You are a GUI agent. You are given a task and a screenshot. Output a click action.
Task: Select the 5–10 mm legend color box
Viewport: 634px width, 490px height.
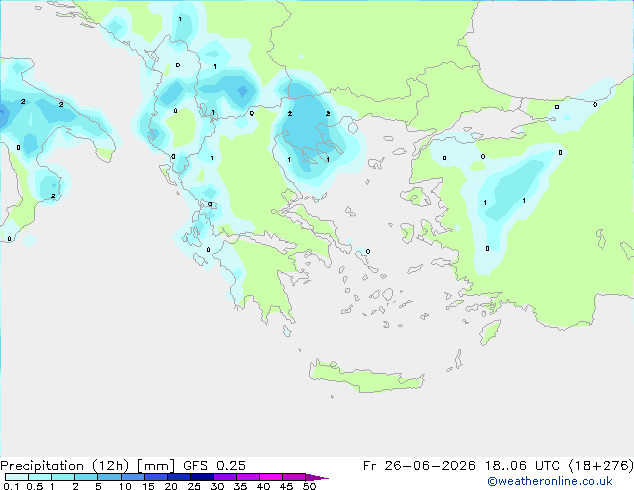[109, 477]
